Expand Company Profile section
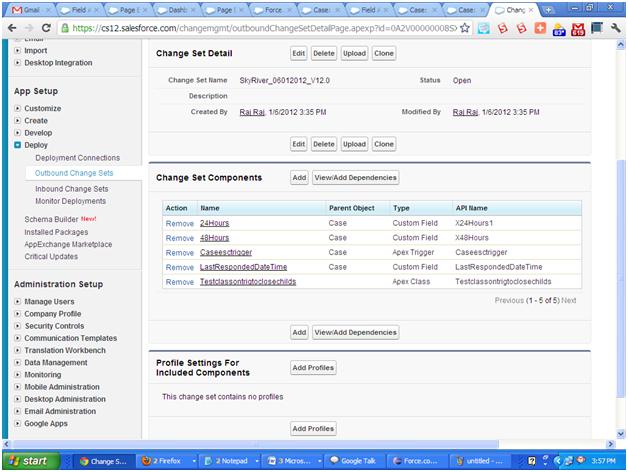This screenshot has height=472, width=628. point(17,313)
